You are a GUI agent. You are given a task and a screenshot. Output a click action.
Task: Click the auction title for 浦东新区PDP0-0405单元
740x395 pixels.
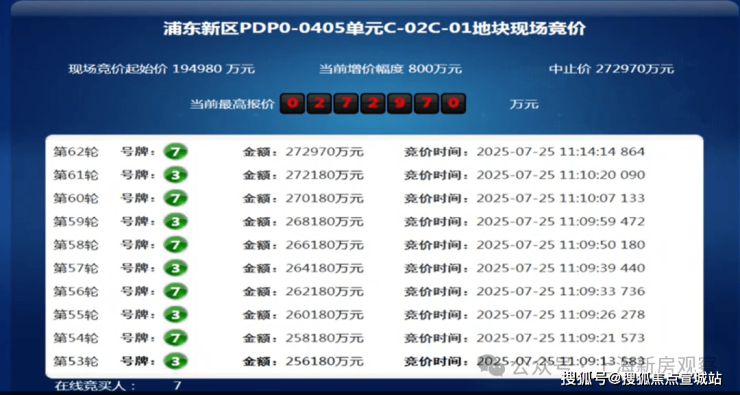tap(374, 29)
